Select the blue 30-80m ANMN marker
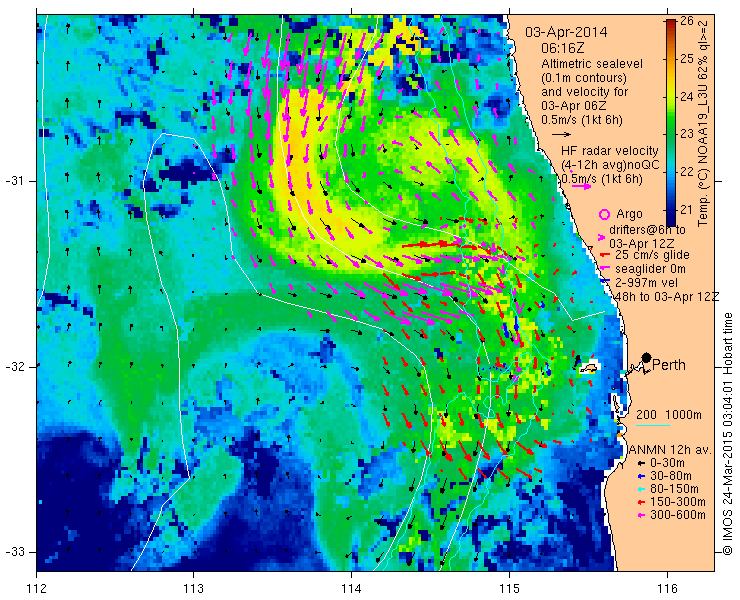Screen dimensions: 740x600 [641, 476]
